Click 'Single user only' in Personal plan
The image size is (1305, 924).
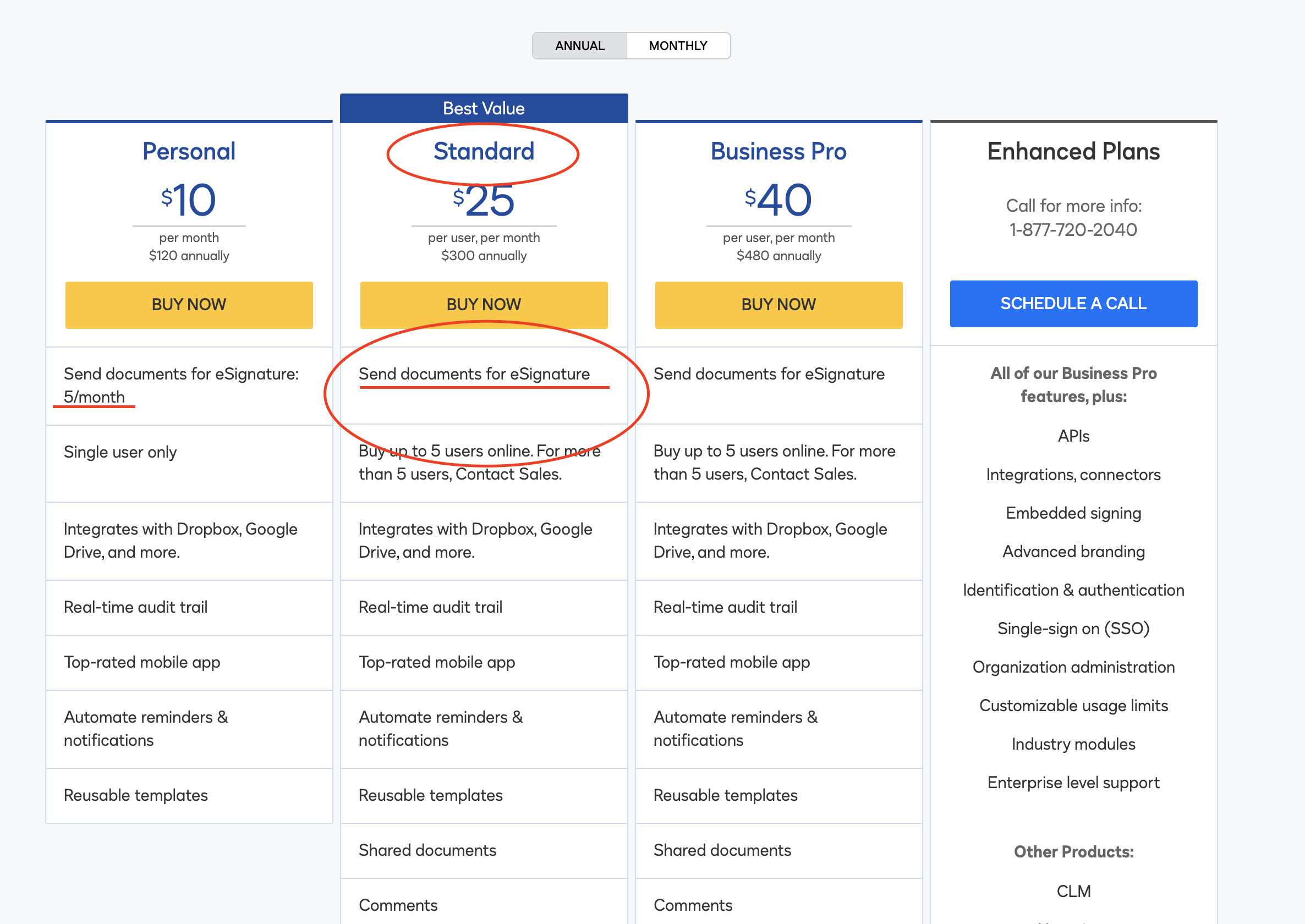click(x=120, y=452)
